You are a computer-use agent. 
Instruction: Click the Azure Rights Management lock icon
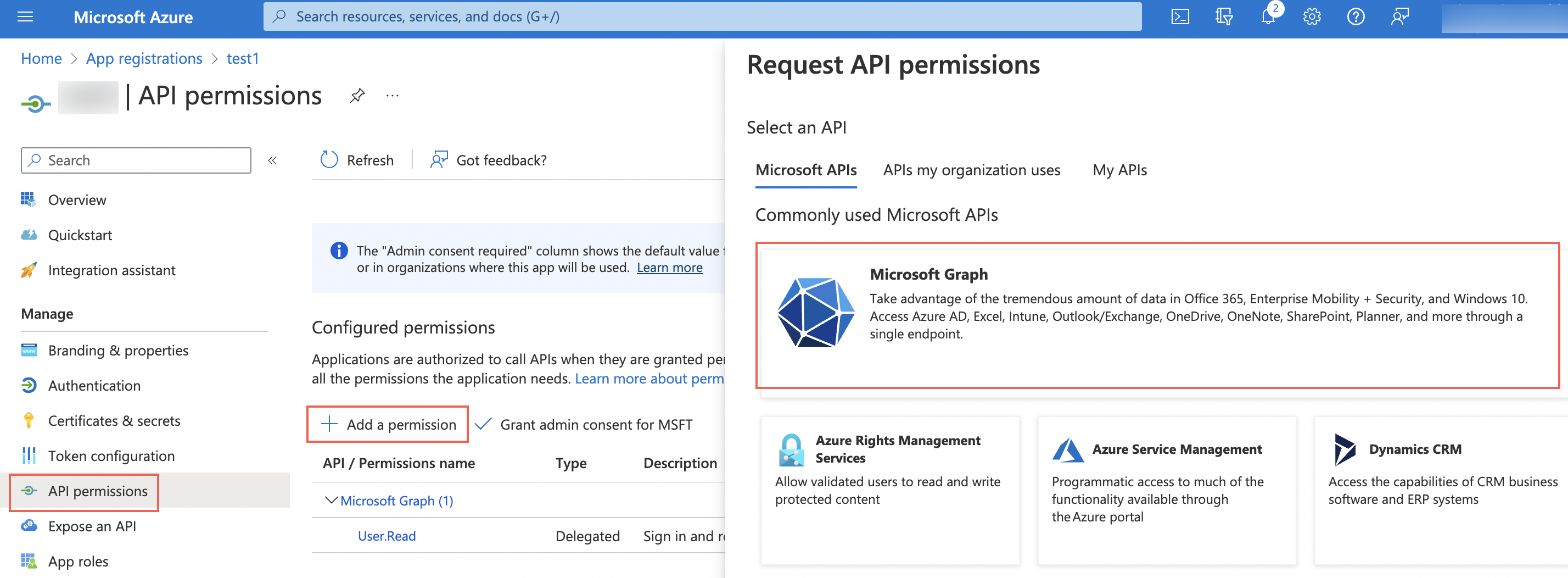pos(791,450)
